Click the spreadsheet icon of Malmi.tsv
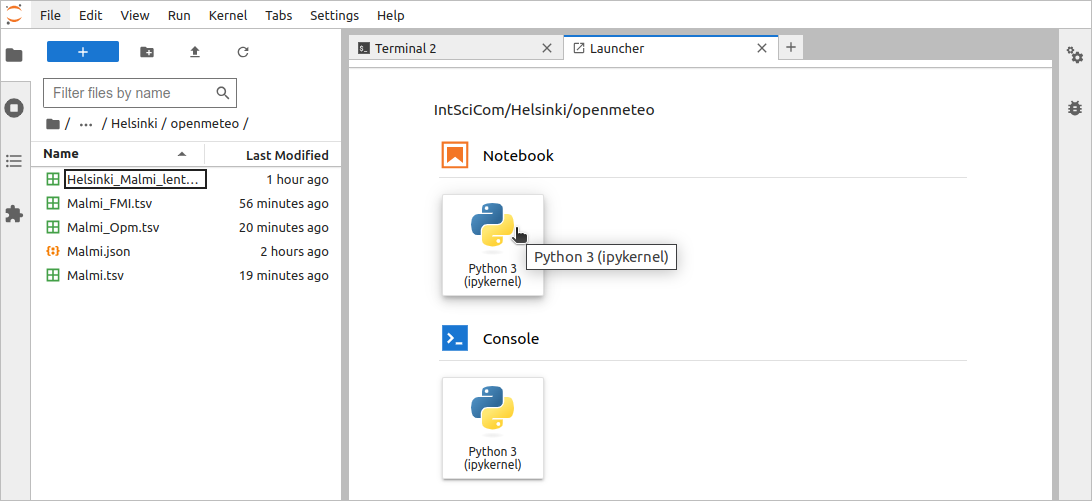 tap(52, 275)
